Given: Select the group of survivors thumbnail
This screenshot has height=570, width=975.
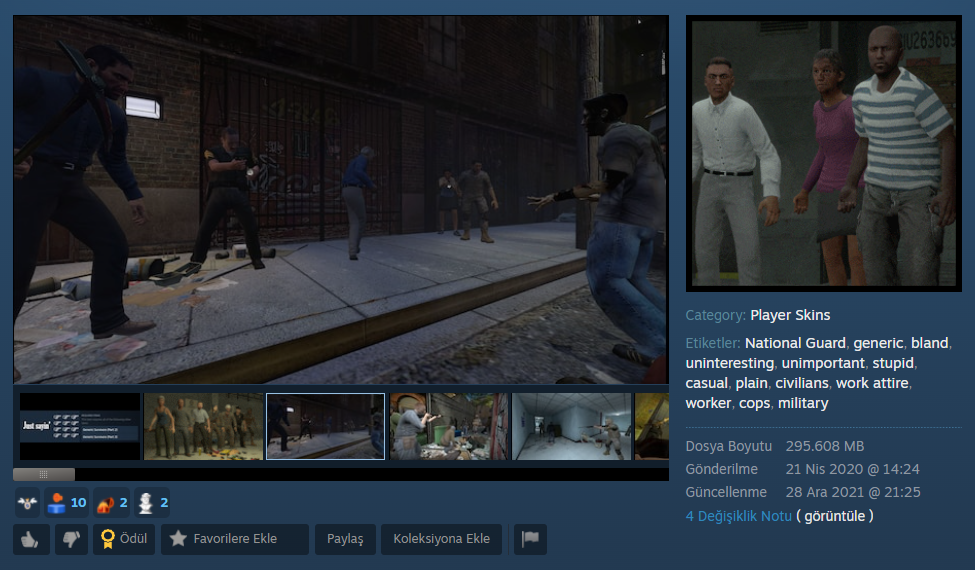Looking at the screenshot, I should point(203,426).
